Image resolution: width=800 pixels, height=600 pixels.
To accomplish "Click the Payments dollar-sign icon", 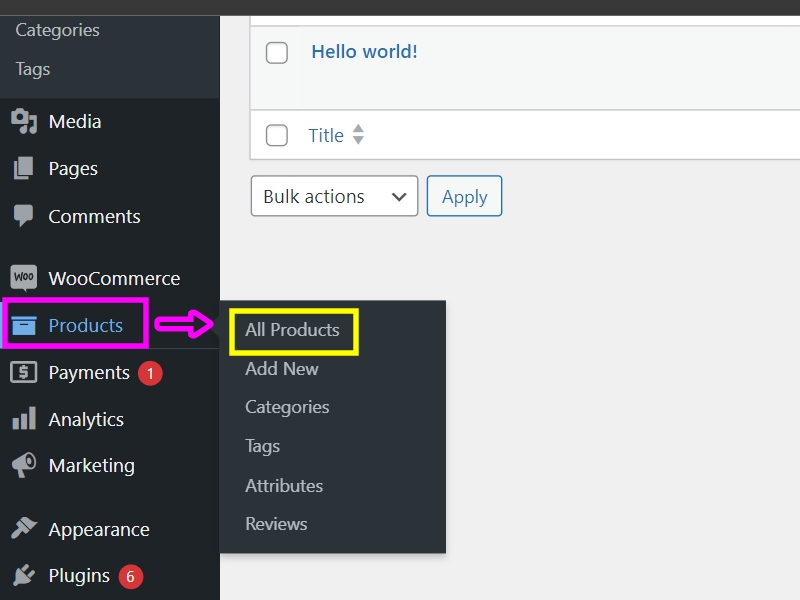I will click(x=24, y=373).
